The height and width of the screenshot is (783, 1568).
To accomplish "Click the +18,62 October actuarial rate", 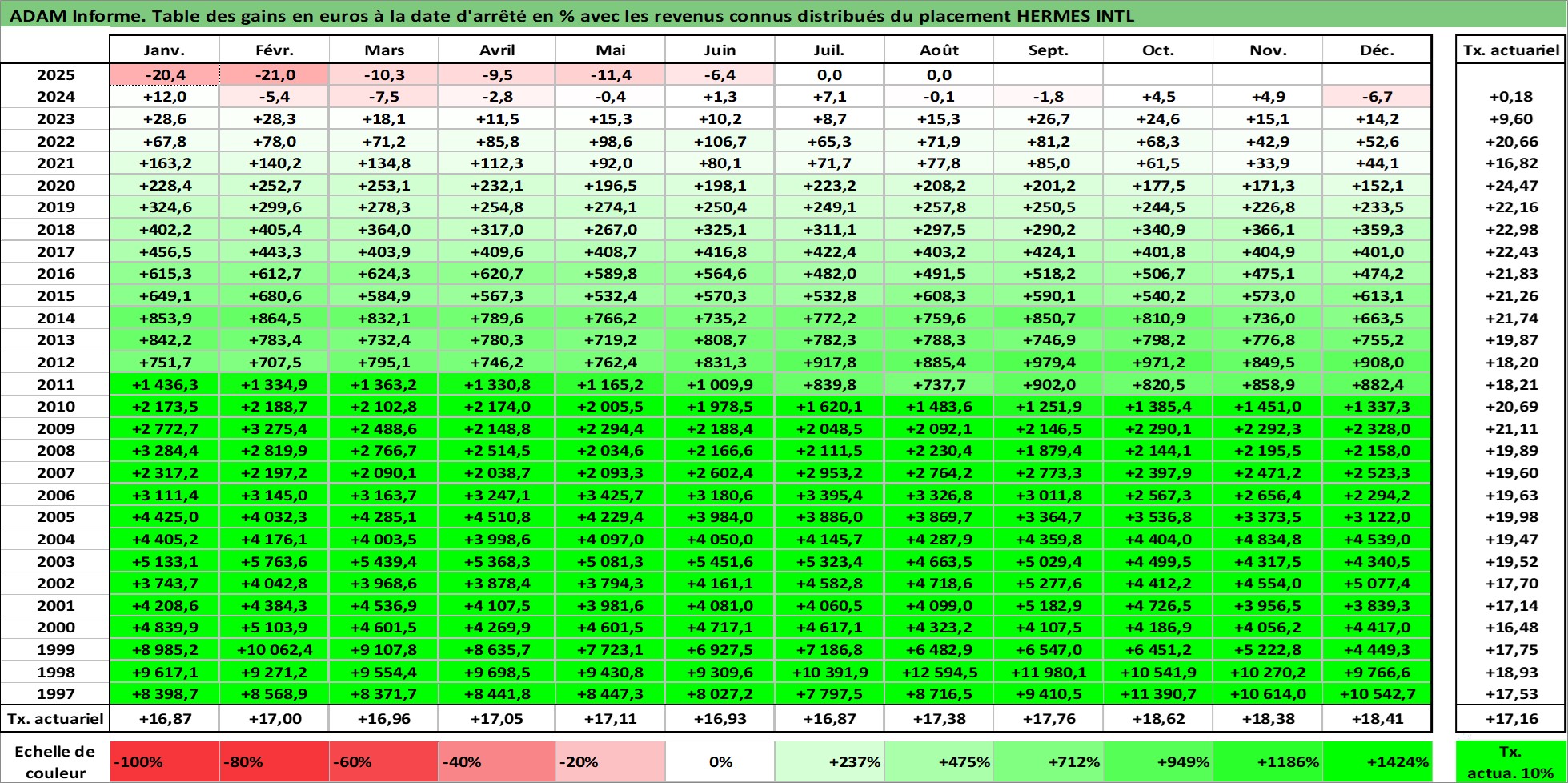I will [x=1158, y=718].
